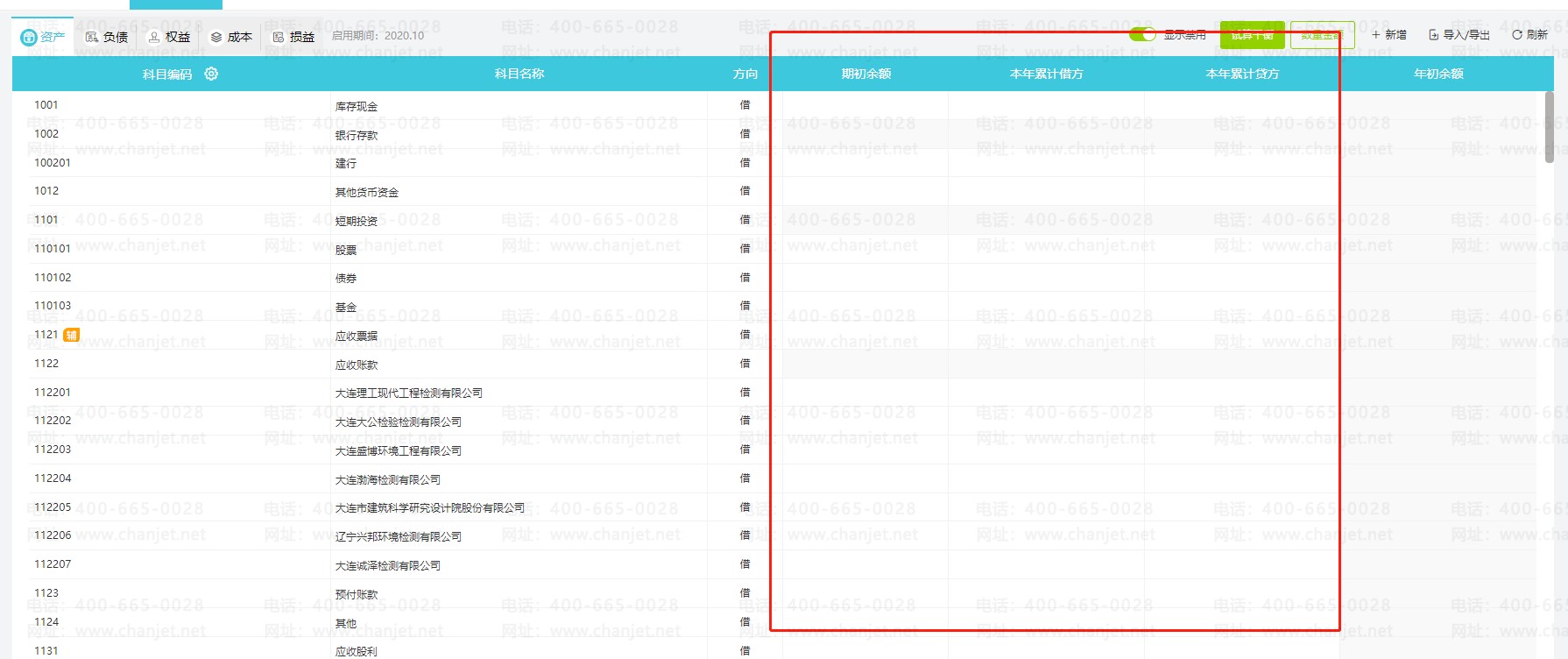Switch to the 资产 tab

click(x=43, y=36)
